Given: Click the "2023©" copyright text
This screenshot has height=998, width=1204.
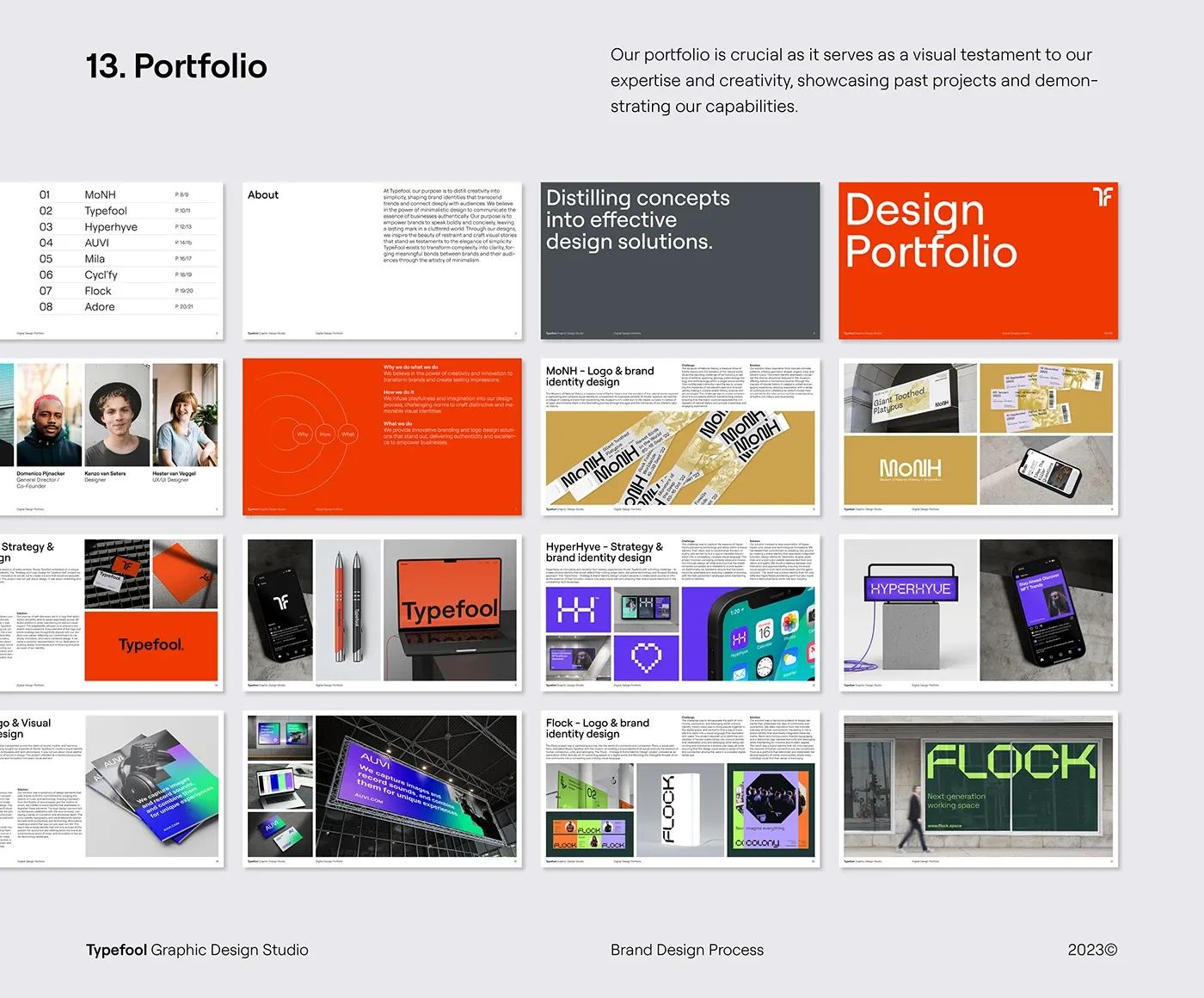Looking at the screenshot, I should pos(1092,950).
